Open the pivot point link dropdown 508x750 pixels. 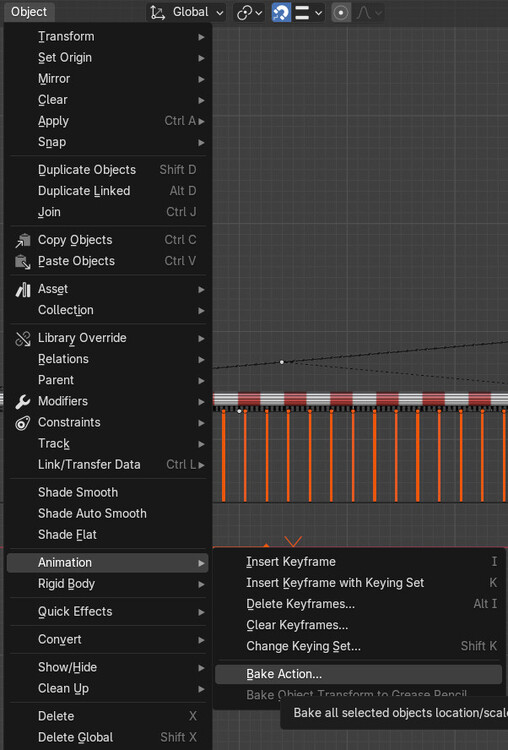point(249,12)
